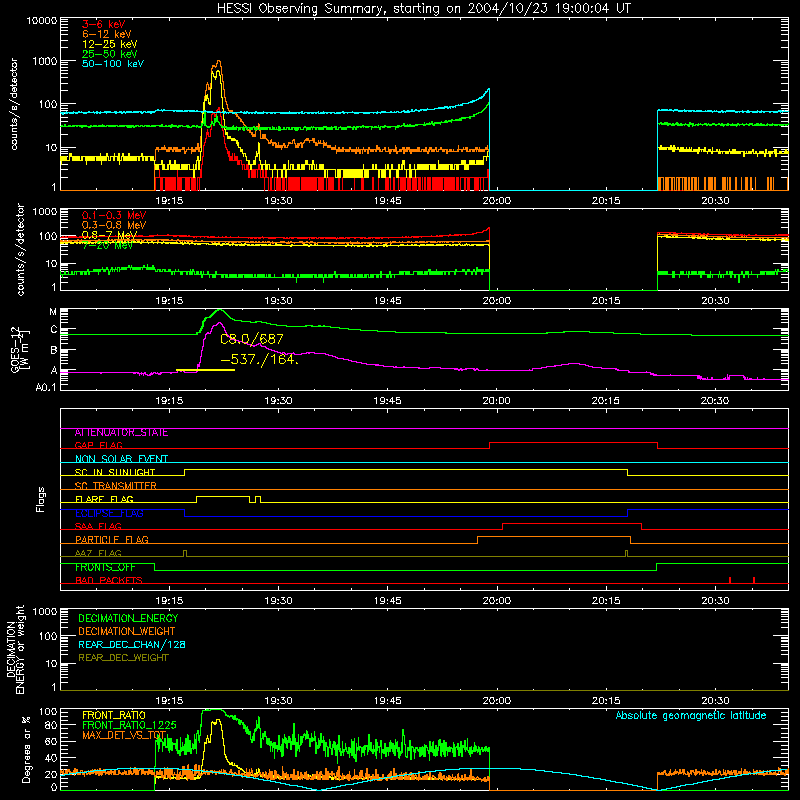The height and width of the screenshot is (800, 800).
Task: Click the 0.8-7 MeV legend label
Action: (109, 235)
